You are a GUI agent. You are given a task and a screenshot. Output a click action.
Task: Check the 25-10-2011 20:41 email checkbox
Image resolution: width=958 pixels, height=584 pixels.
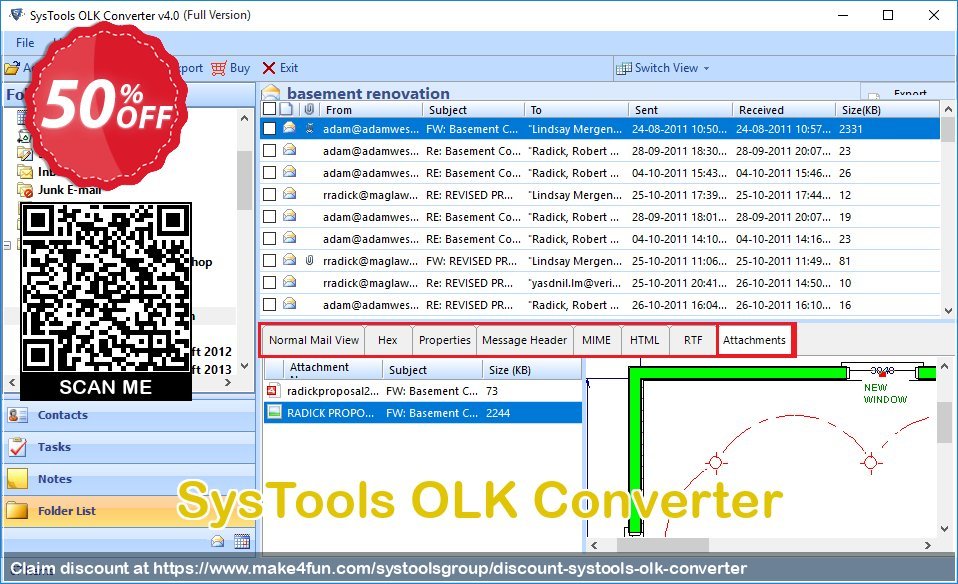point(269,283)
